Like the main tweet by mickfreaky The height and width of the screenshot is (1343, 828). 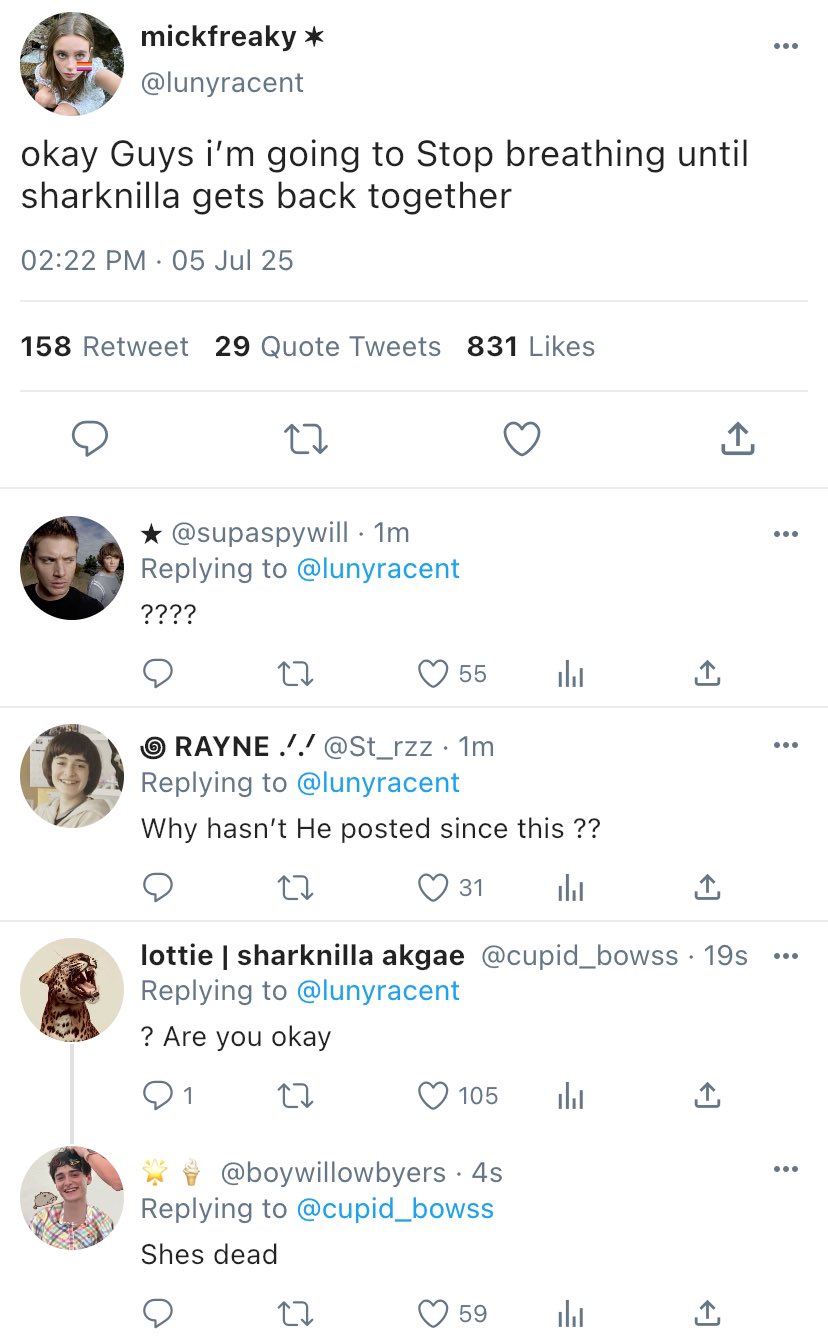tap(522, 439)
